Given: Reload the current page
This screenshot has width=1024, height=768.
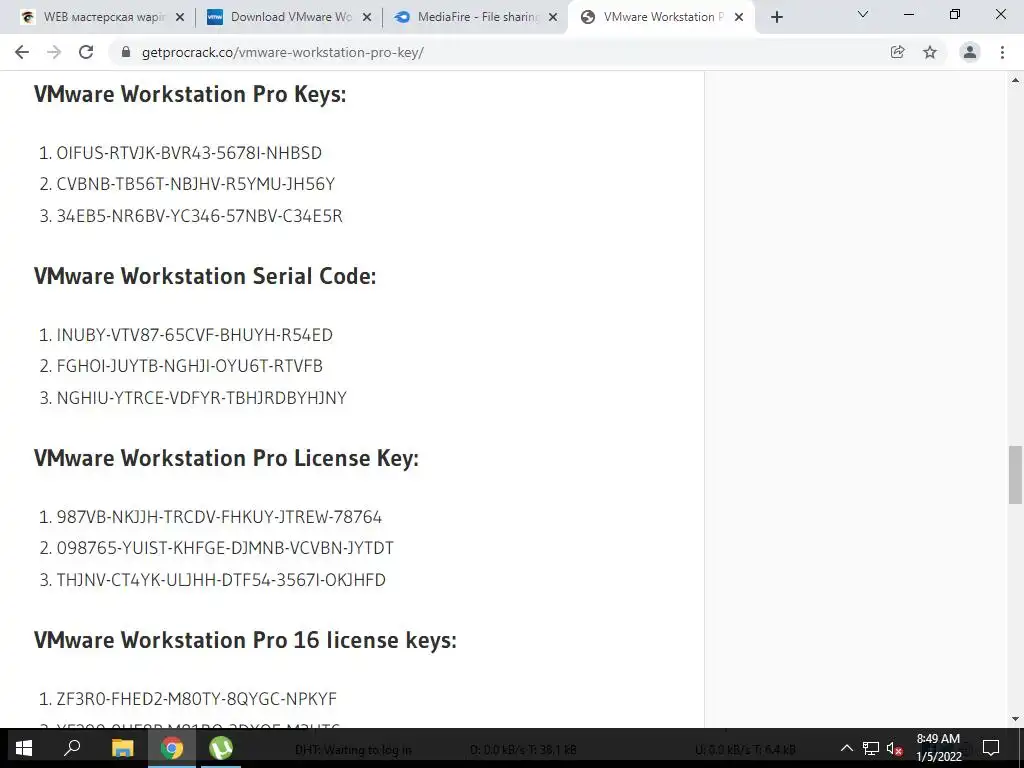Looking at the screenshot, I should pos(86,52).
